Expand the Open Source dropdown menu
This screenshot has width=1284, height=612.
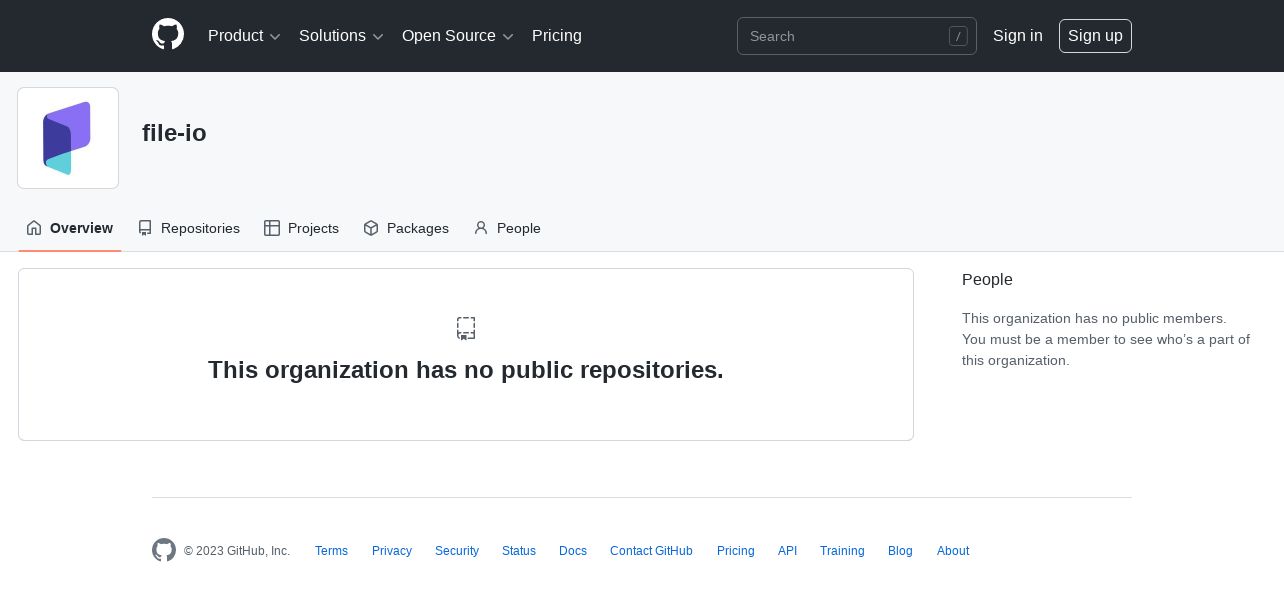(458, 36)
